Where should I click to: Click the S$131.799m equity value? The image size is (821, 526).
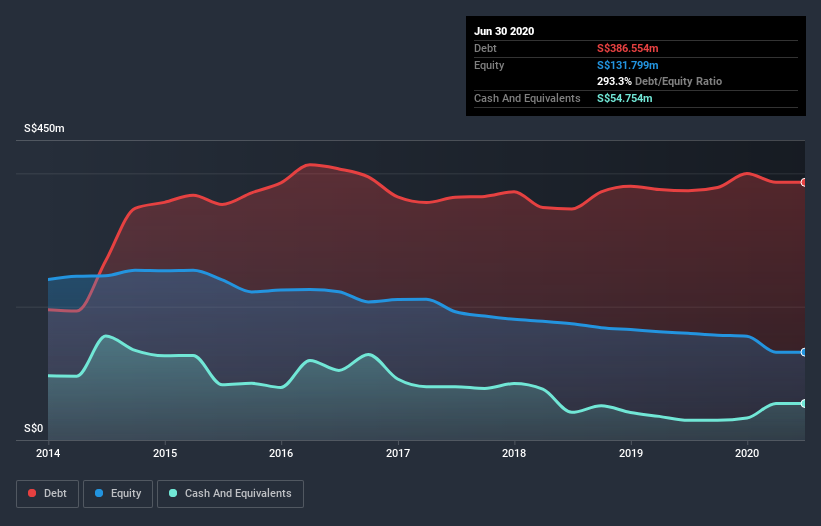click(x=628, y=65)
